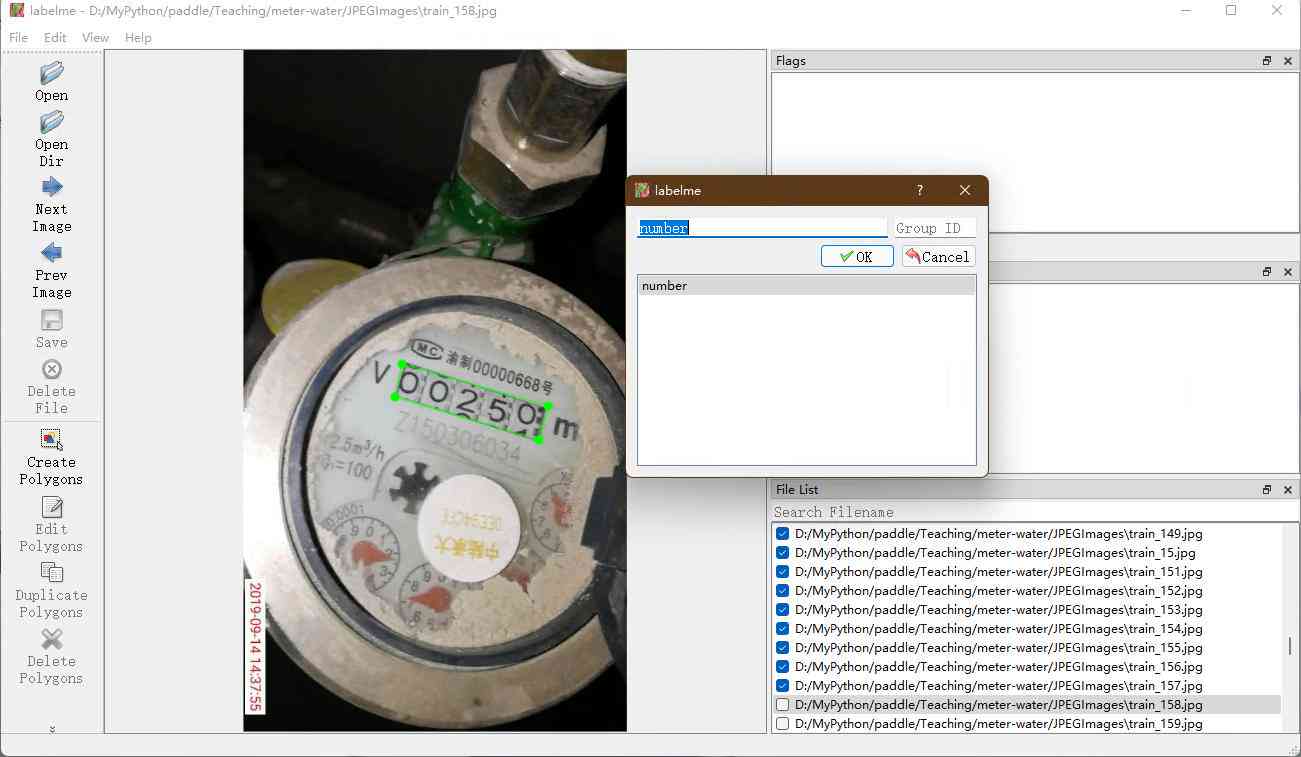Float the Flags panel

[1267, 61]
